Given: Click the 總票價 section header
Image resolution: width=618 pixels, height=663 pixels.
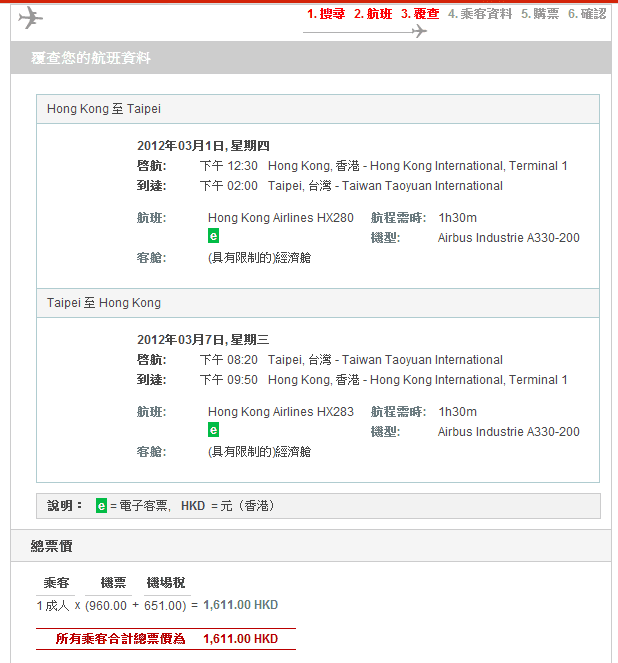Looking at the screenshot, I should click(x=52, y=546).
